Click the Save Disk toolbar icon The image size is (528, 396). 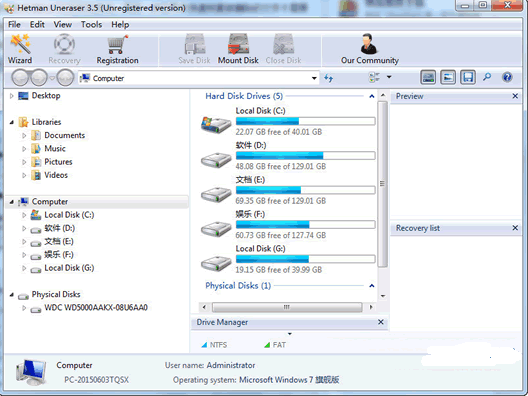194,44
